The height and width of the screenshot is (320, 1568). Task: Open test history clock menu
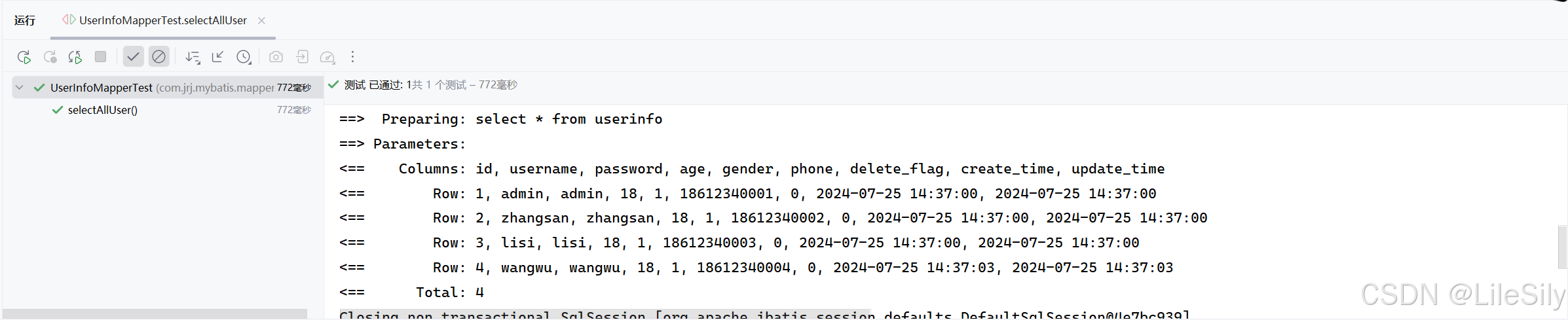(x=244, y=57)
